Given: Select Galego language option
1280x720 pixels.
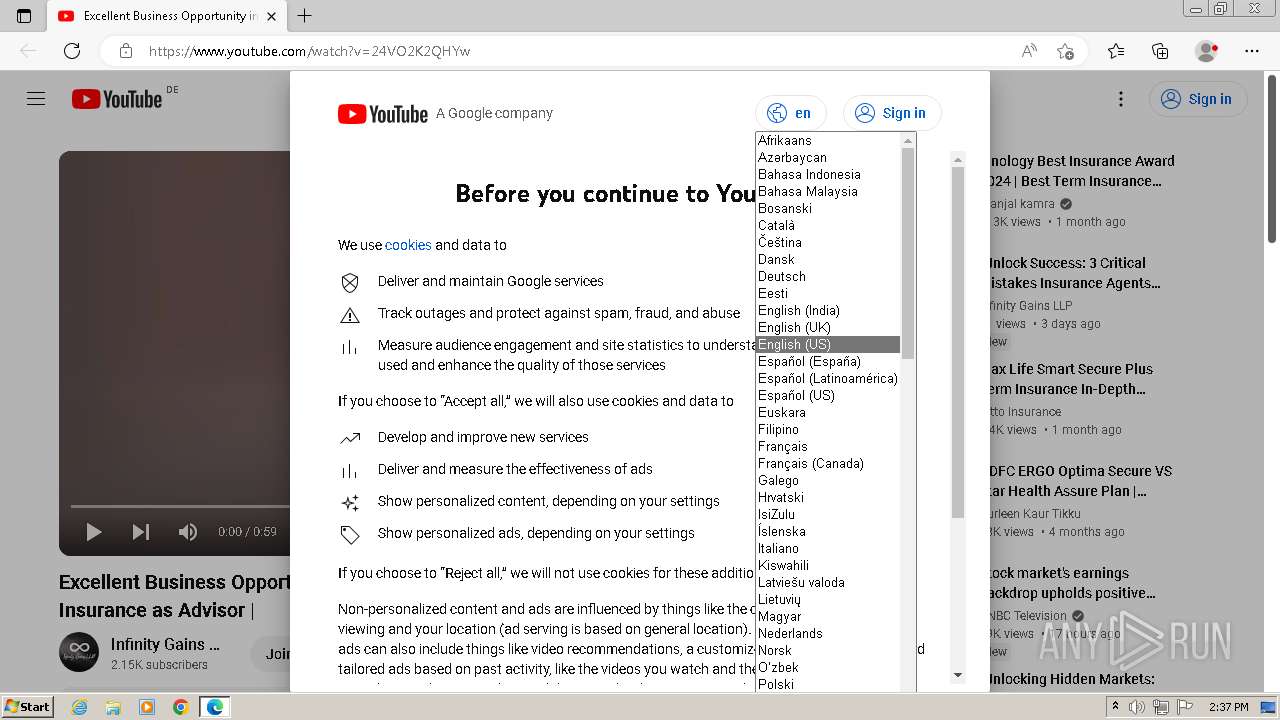Looking at the screenshot, I should click(828, 480).
